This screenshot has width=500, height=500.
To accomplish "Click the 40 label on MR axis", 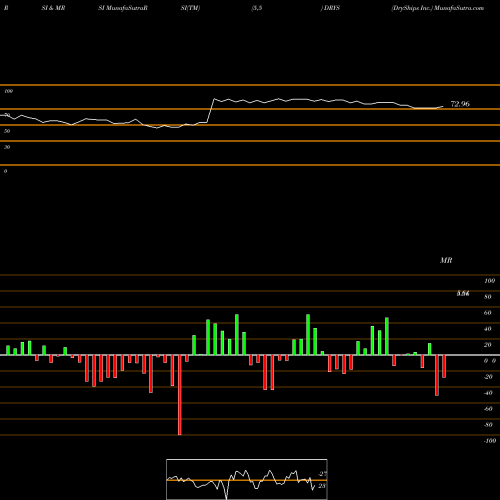I will click(488, 329).
